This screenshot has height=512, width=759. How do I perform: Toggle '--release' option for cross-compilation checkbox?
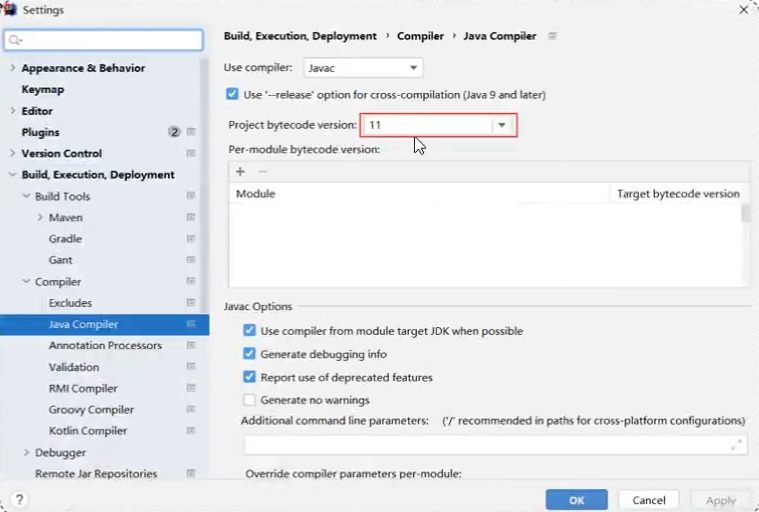pos(232,94)
